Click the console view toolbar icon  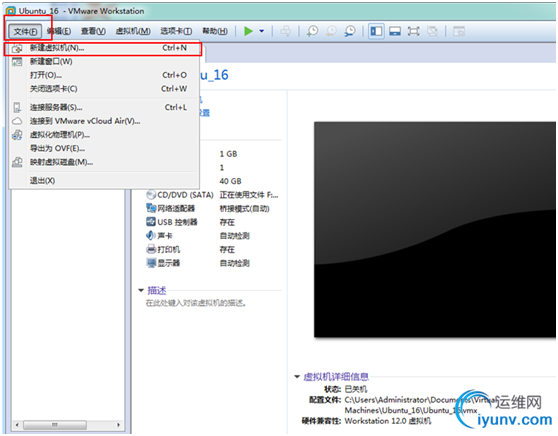click(x=459, y=31)
